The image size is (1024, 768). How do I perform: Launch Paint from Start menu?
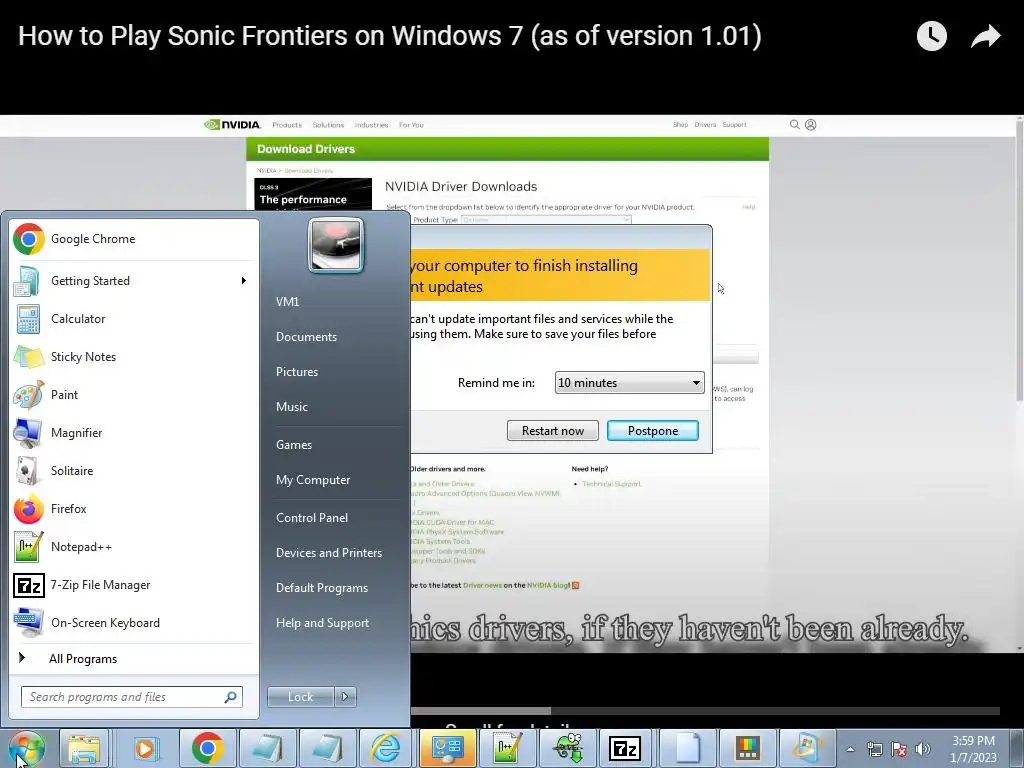coord(134,394)
